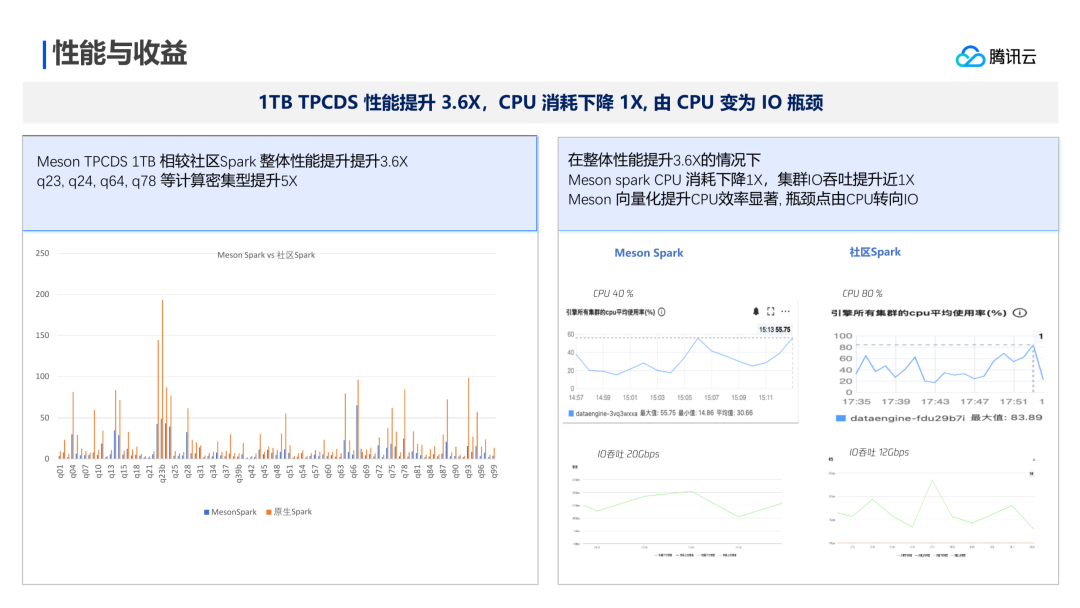Click the info icon beside Meson Spark CPU chart title
This screenshot has height=608, width=1080.
662,312
